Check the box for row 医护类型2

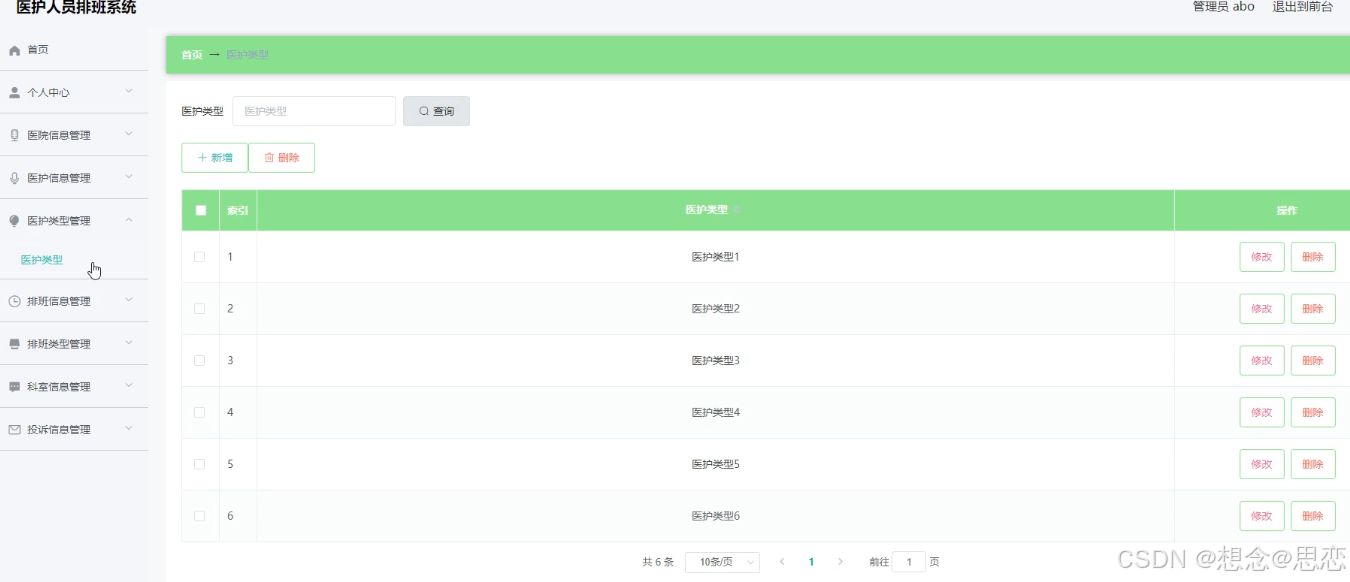(x=200, y=309)
